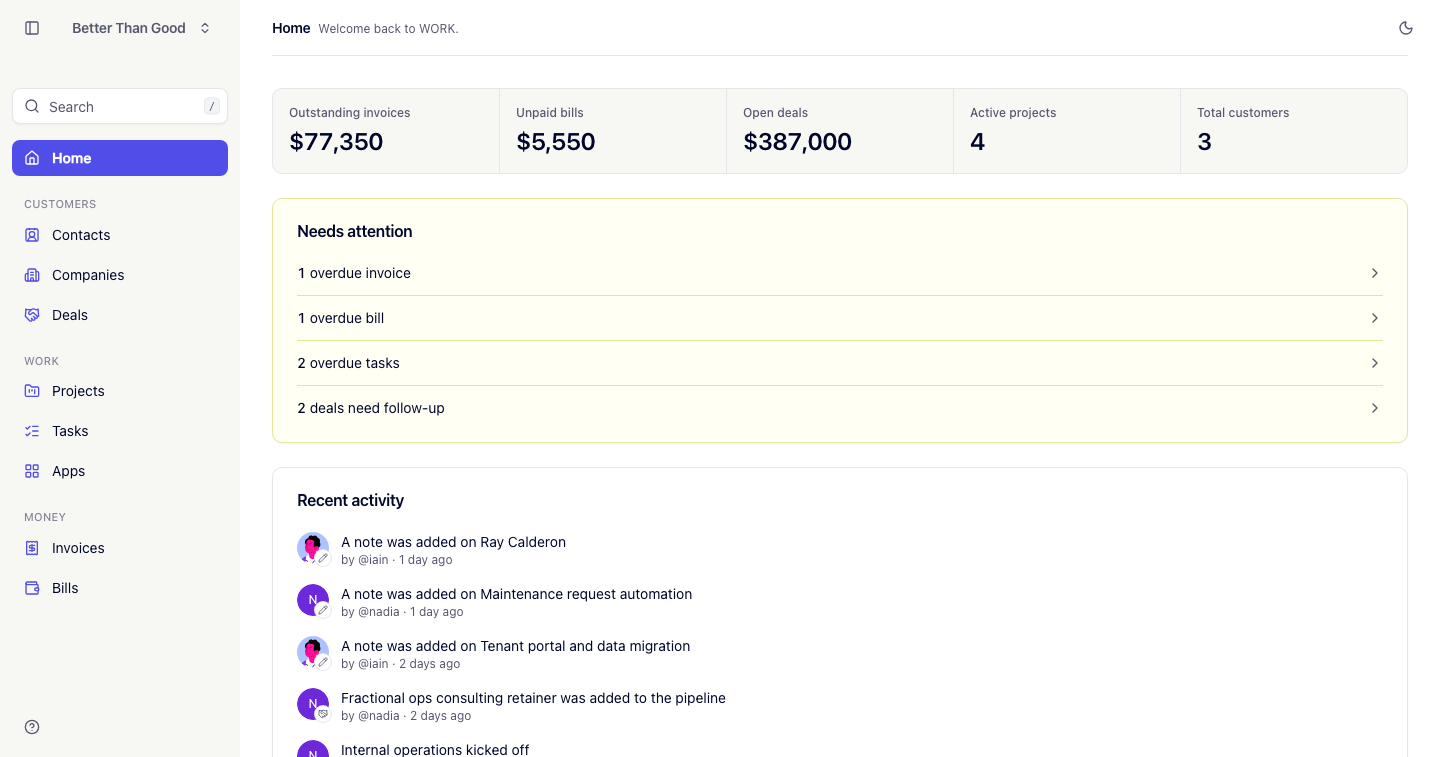Image resolution: width=1440 pixels, height=757 pixels.
Task: Click nadia's avatar beside Maintenance request note
Action: pyautogui.click(x=313, y=600)
